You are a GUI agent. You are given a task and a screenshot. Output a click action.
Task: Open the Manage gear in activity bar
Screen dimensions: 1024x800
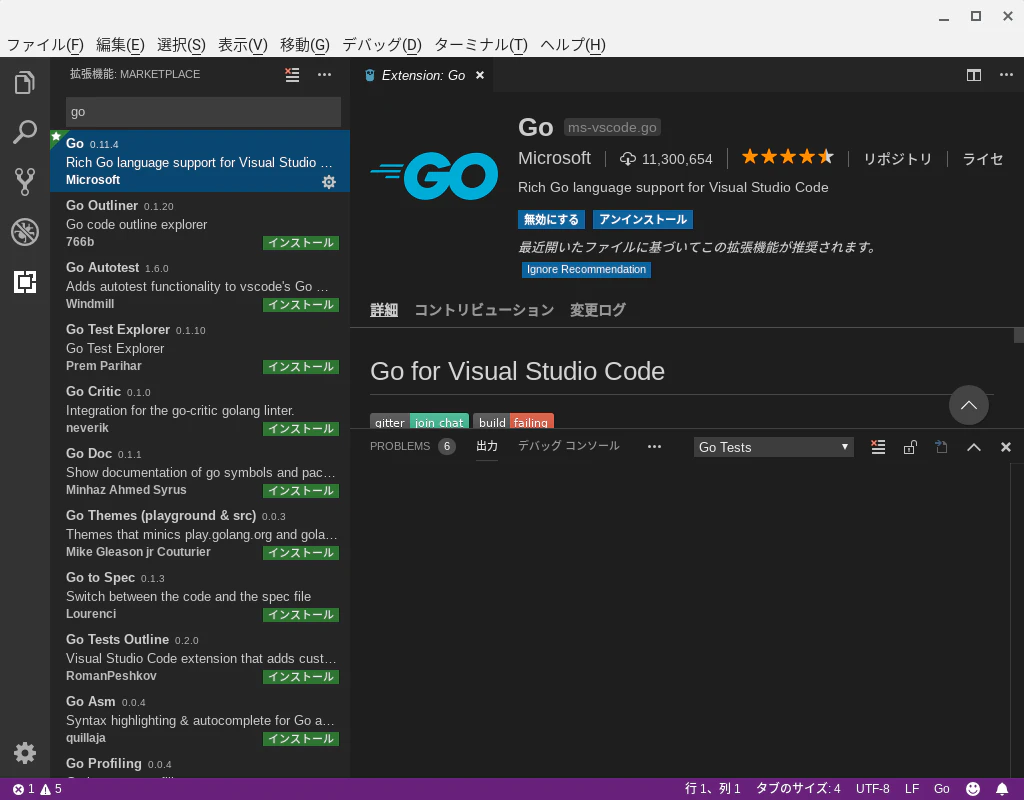click(x=25, y=752)
